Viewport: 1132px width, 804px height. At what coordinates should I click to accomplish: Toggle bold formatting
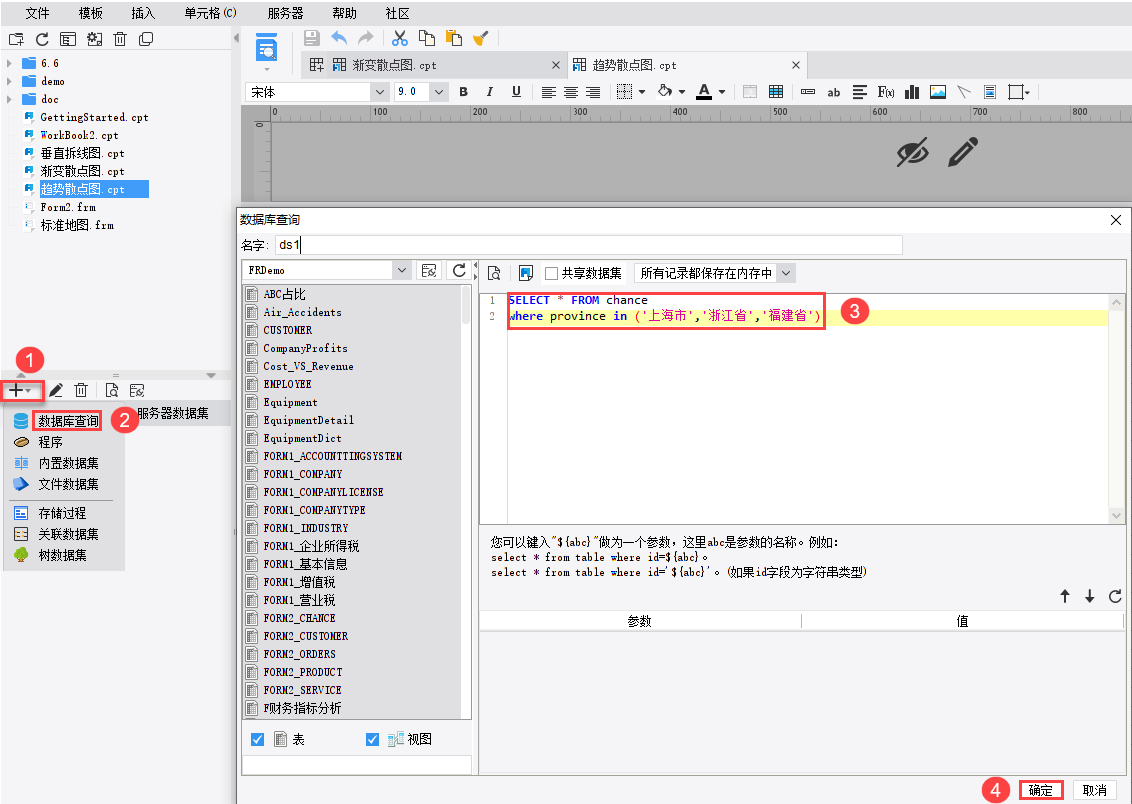(463, 92)
